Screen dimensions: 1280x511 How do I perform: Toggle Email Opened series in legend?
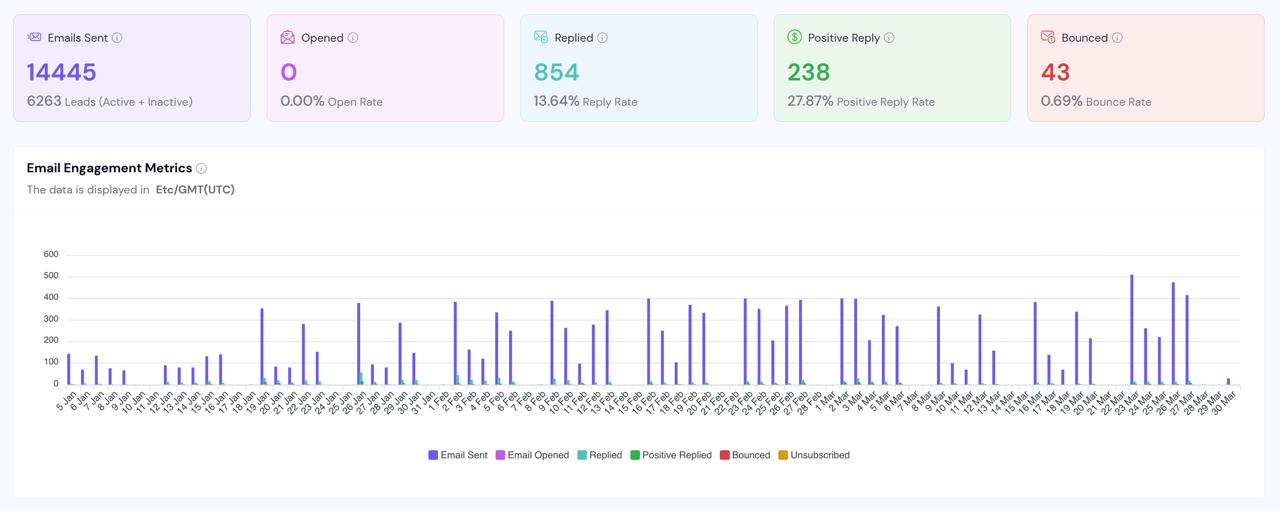coord(532,455)
